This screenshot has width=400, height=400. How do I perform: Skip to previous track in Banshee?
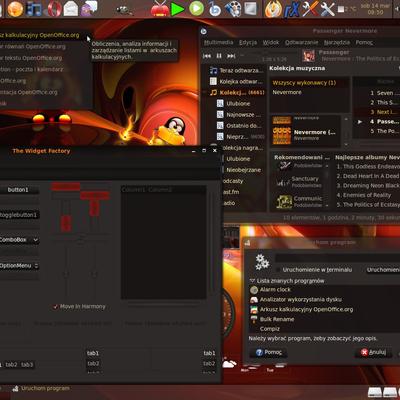pos(207,56)
